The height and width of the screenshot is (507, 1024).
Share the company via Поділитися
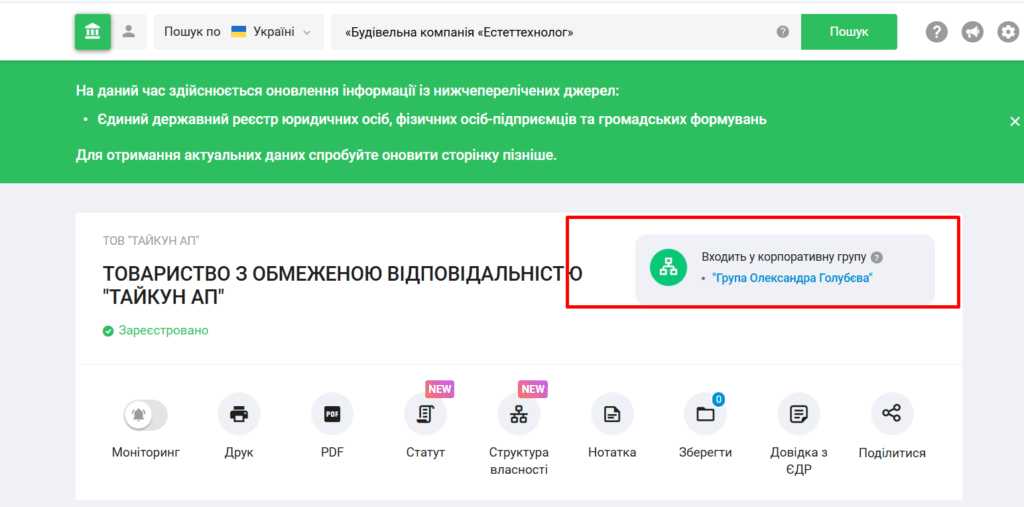[892, 414]
